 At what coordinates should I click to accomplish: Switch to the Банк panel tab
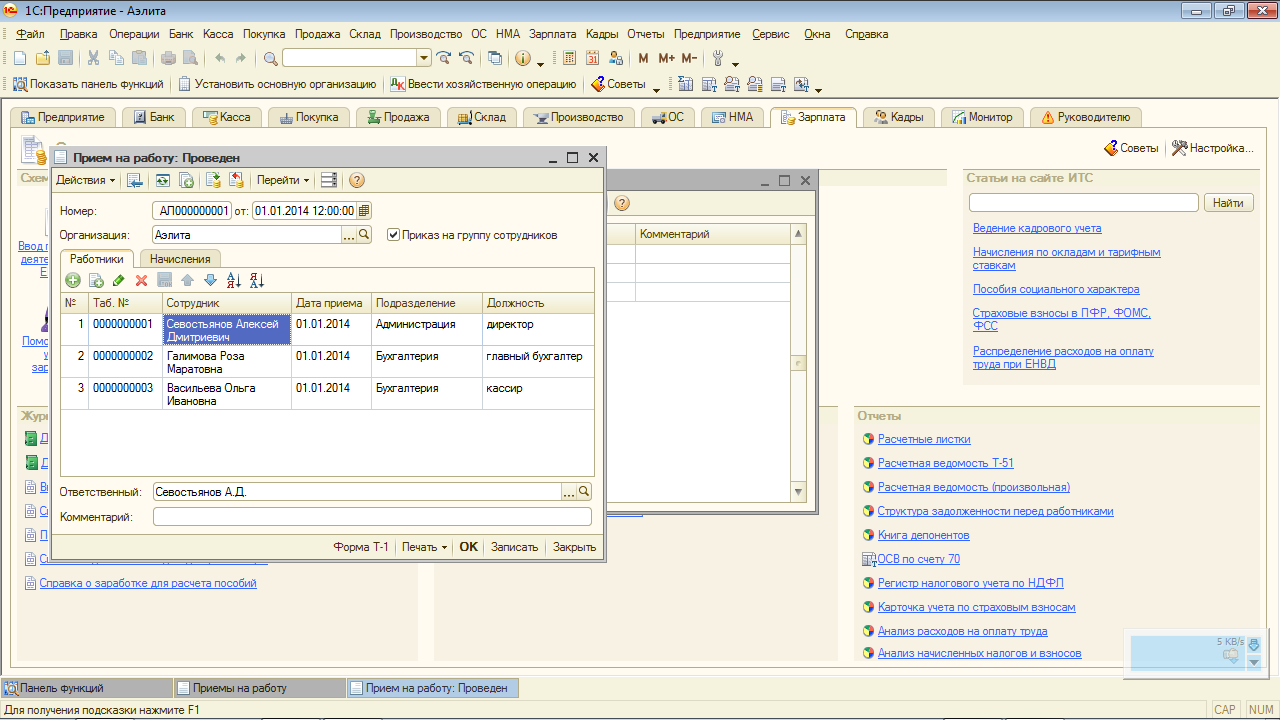pyautogui.click(x=154, y=117)
